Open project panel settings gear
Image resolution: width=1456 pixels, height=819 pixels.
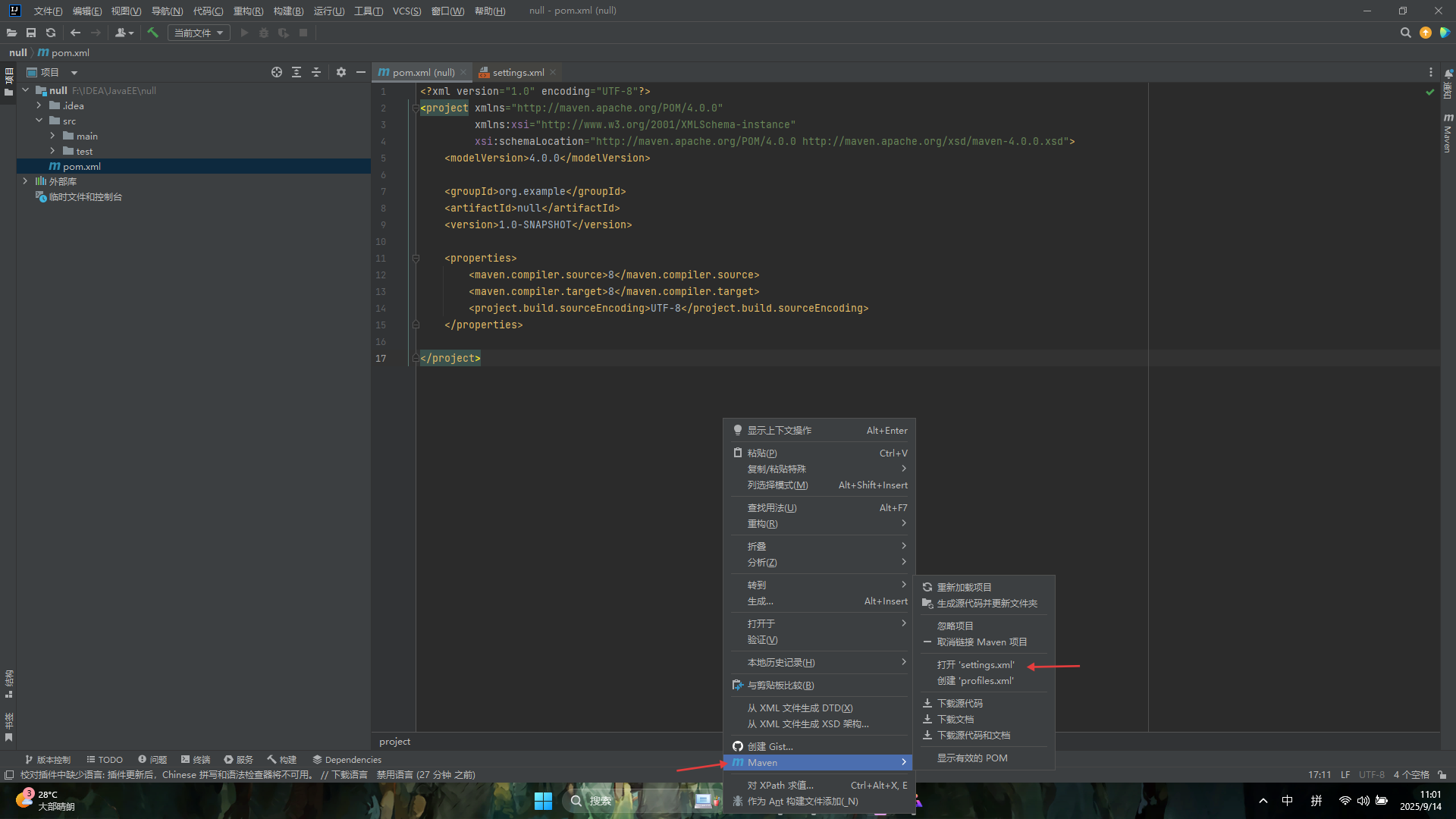pos(341,72)
